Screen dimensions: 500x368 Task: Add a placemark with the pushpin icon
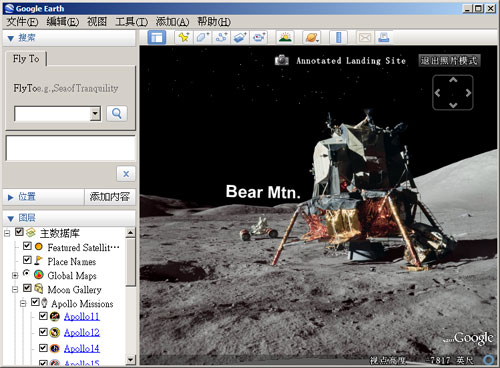tap(184, 37)
